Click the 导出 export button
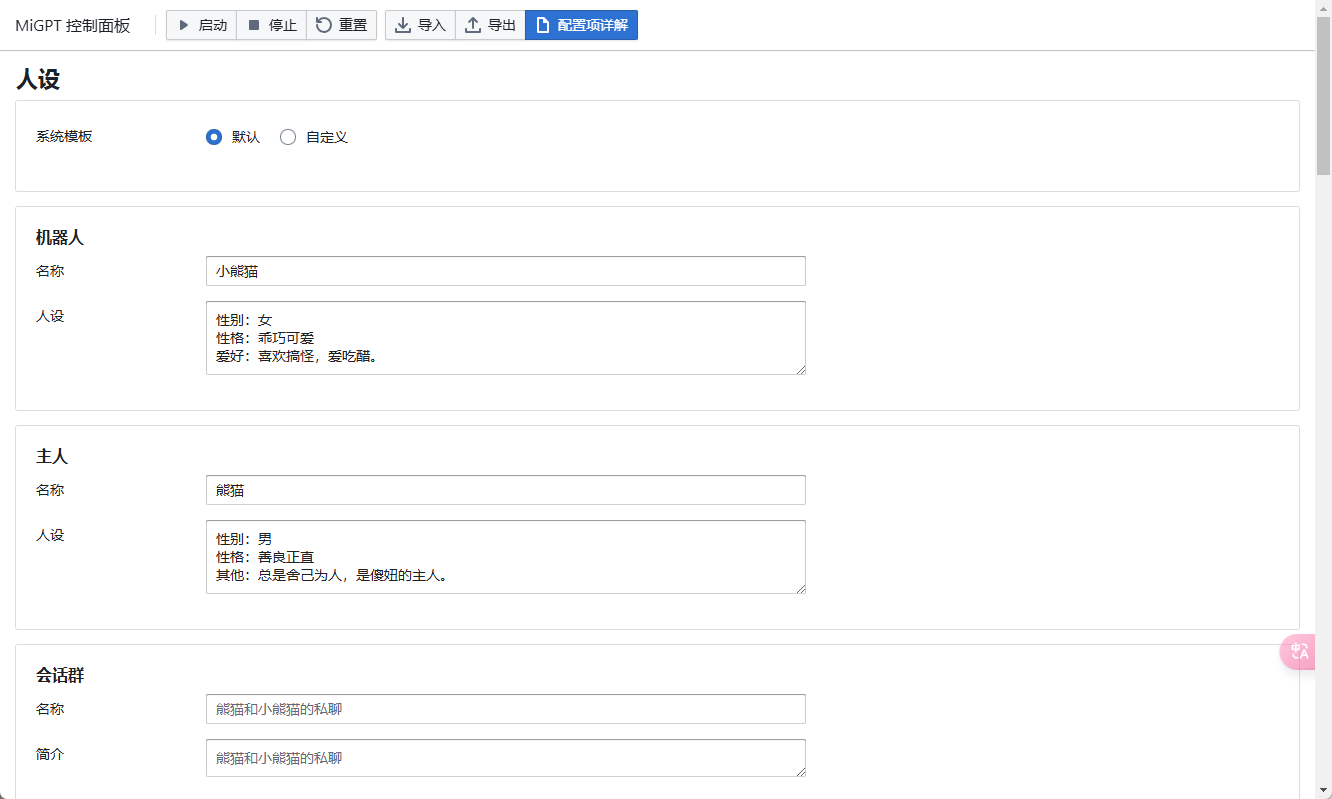Image resolution: width=1332 pixels, height=799 pixels. point(490,25)
